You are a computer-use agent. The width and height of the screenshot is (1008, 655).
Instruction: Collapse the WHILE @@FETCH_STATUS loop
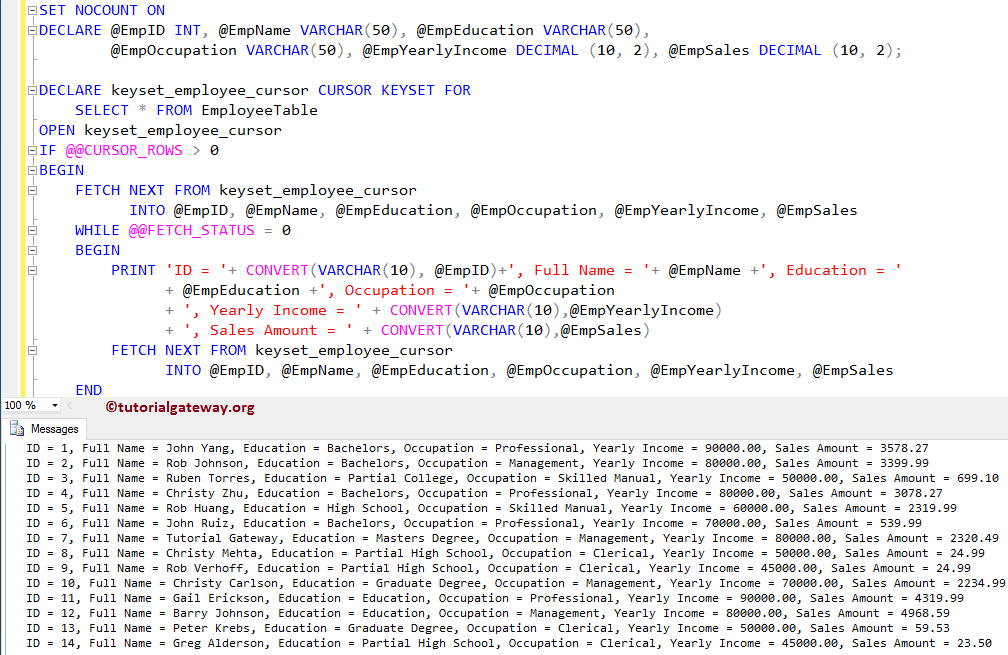pyautogui.click(x=31, y=230)
